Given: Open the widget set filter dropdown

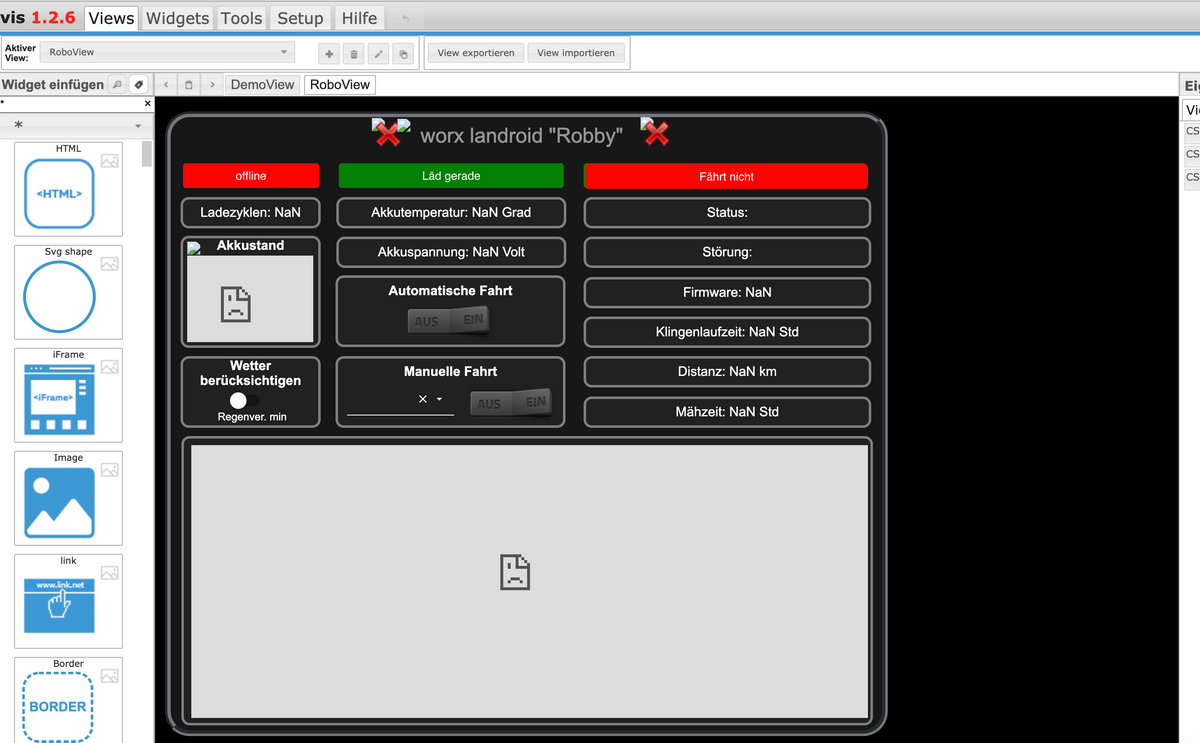Looking at the screenshot, I should coord(76,126).
